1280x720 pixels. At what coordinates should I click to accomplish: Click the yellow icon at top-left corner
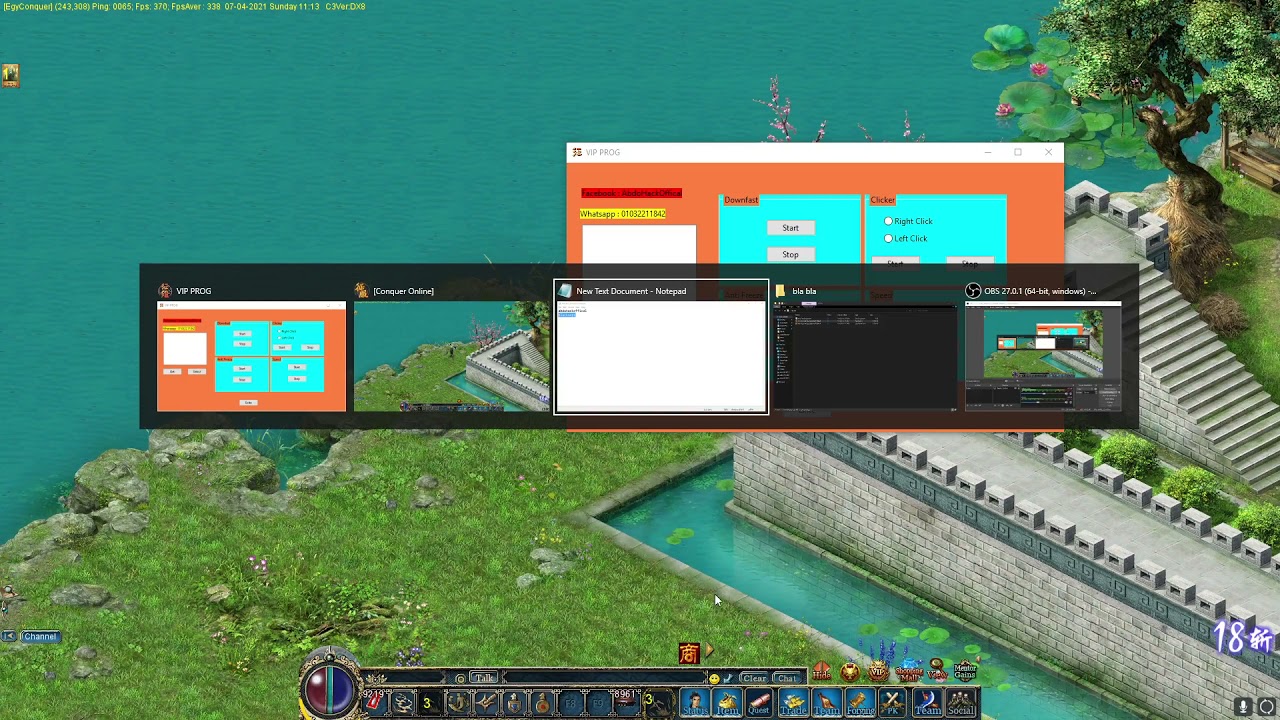click(x=10, y=75)
